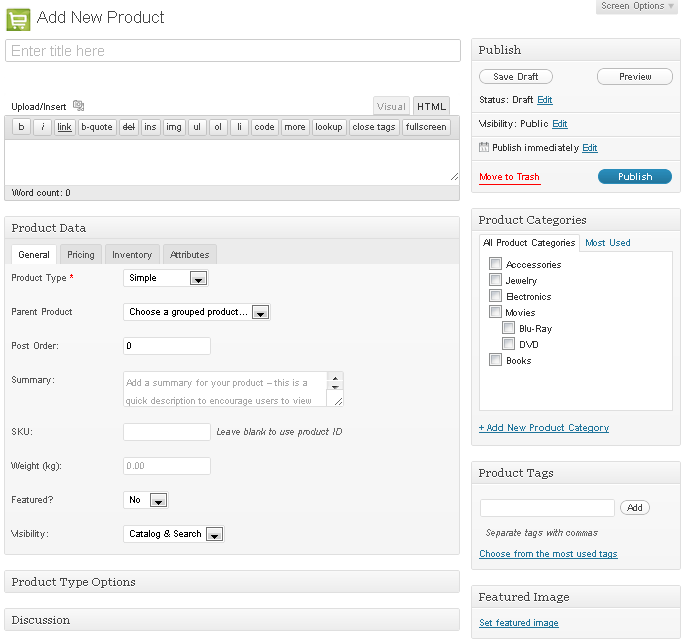Insert a more tag via toolbar
The image size is (688, 643).
click(x=295, y=127)
